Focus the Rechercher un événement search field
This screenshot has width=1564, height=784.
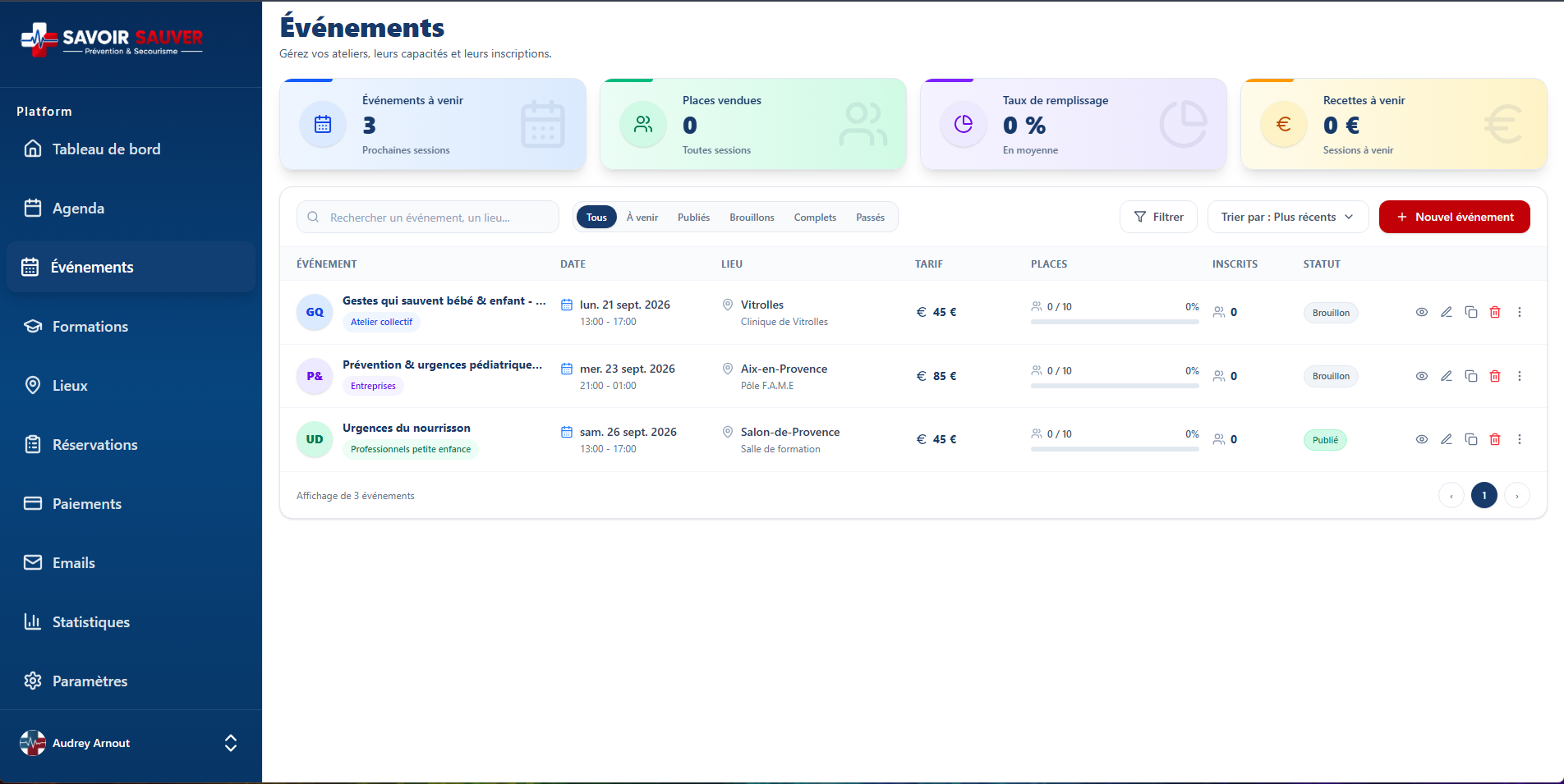click(428, 218)
